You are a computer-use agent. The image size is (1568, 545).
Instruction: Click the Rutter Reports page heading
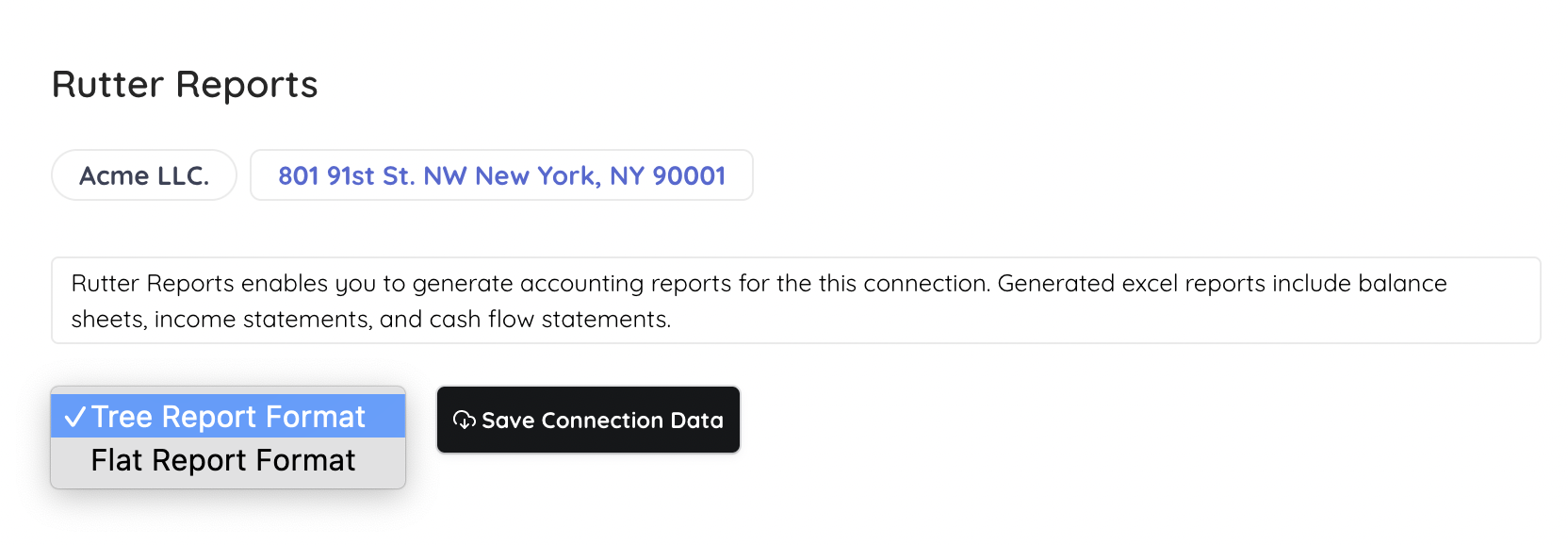pos(185,85)
